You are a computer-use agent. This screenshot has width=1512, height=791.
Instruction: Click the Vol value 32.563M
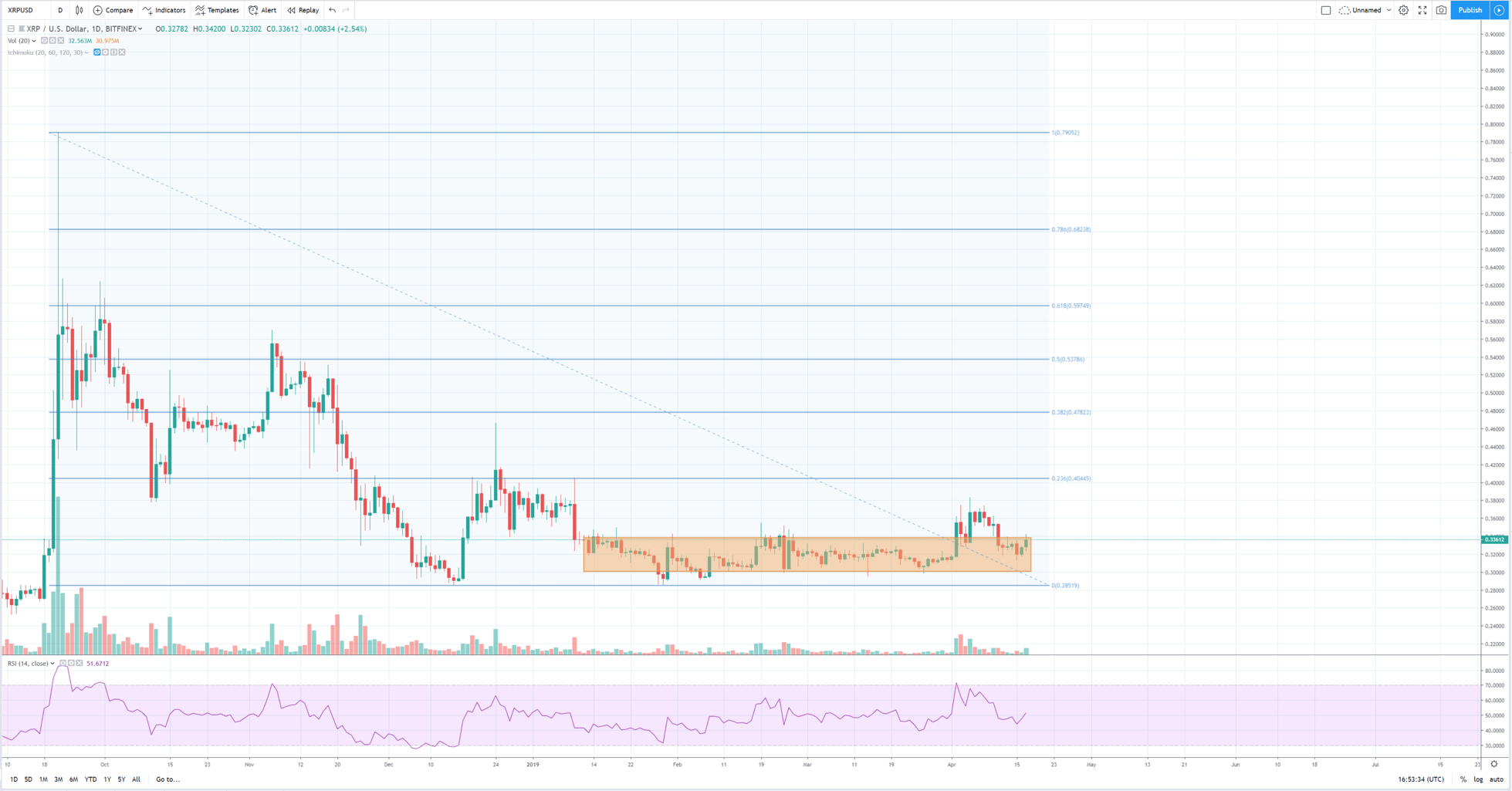coord(79,41)
